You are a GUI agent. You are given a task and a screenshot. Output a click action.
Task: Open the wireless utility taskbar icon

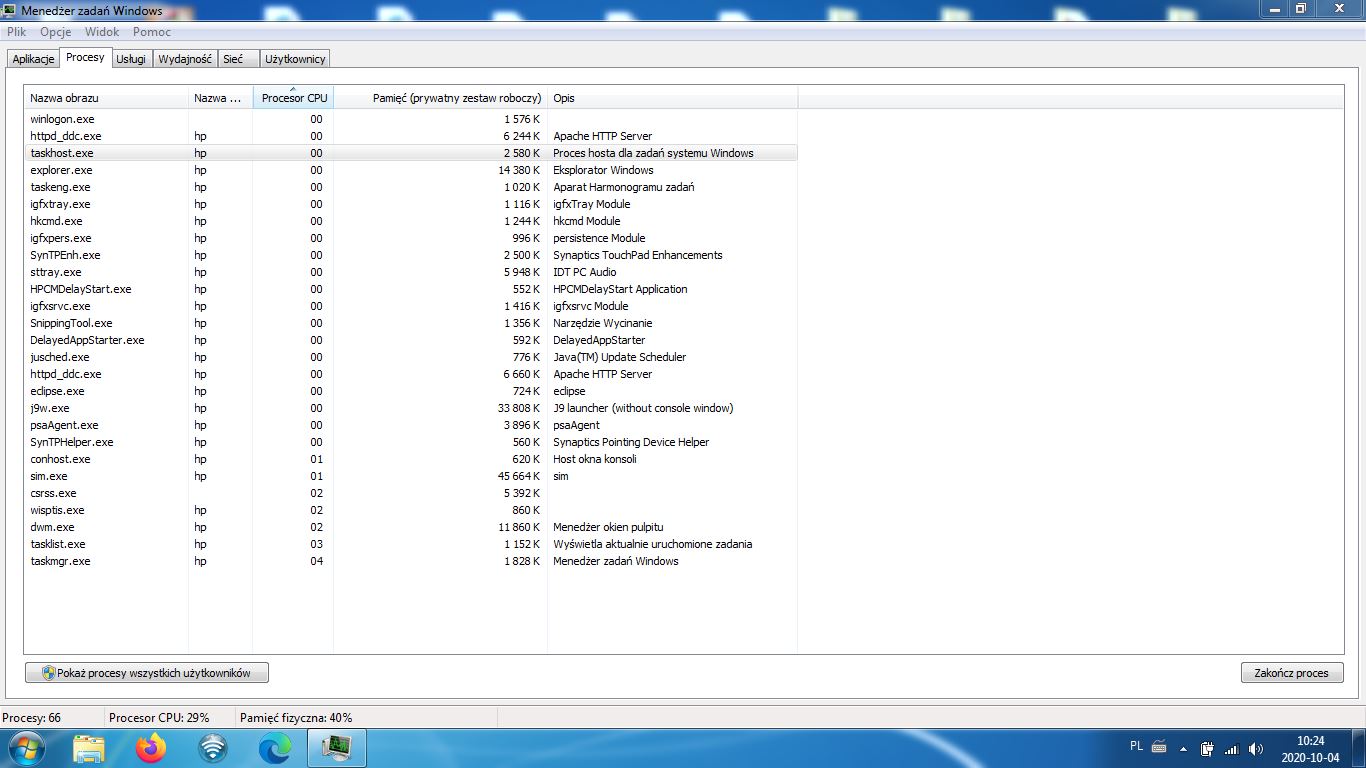point(213,747)
